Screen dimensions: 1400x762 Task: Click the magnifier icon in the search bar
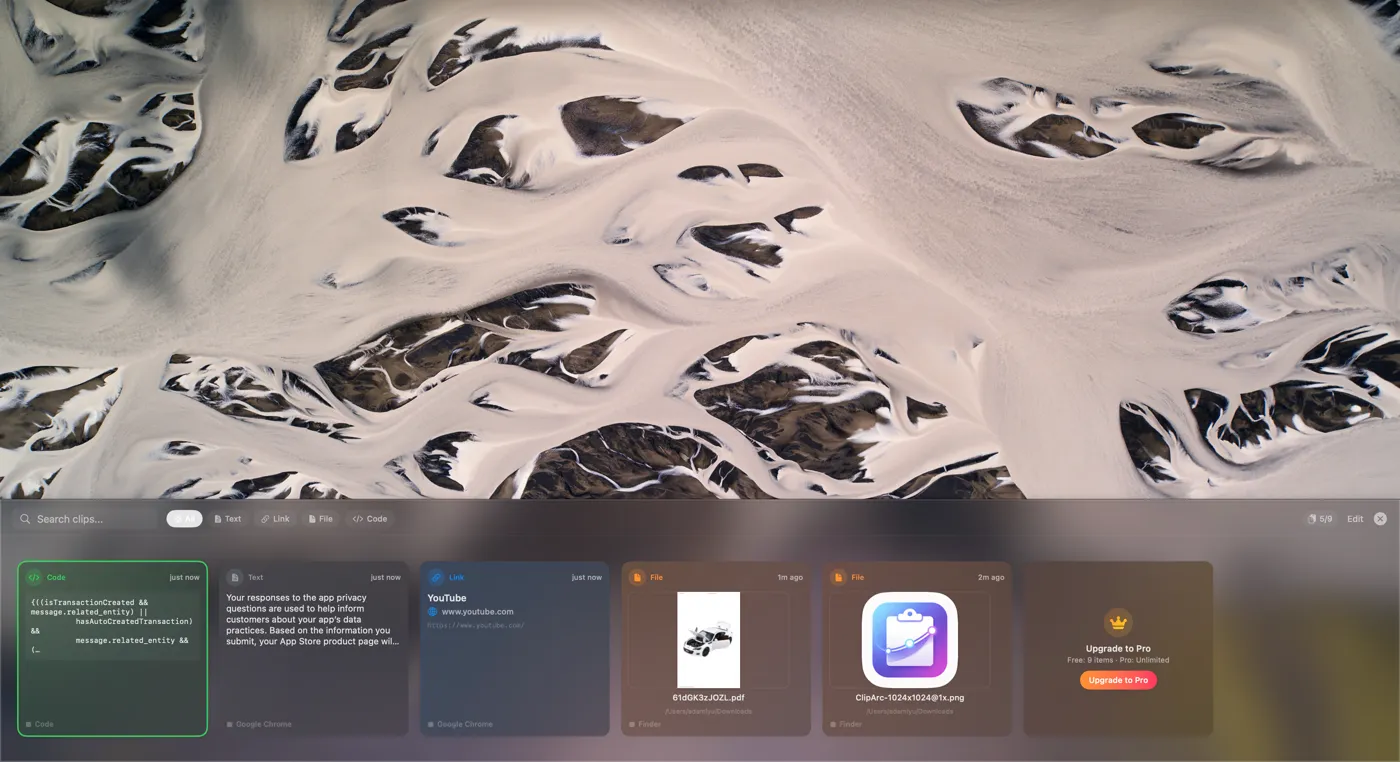[x=24, y=518]
